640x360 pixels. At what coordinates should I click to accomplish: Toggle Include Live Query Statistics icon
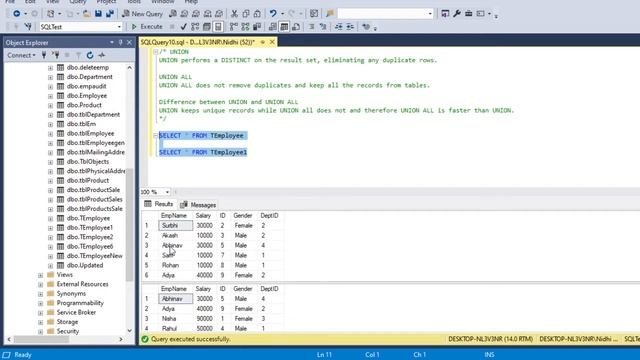(x=245, y=27)
